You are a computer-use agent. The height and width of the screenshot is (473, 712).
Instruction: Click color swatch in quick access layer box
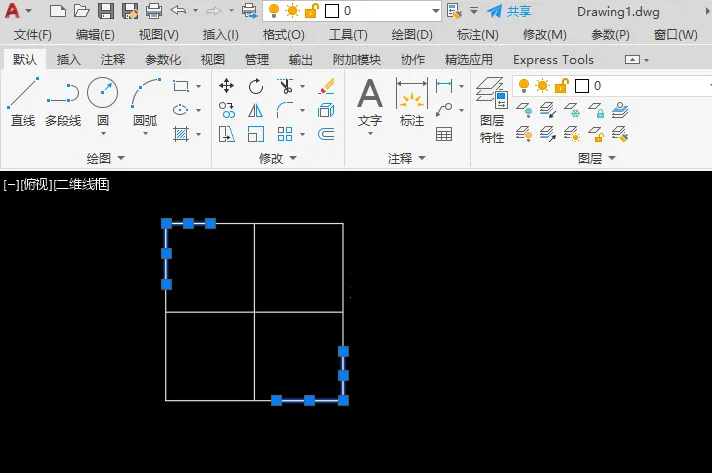click(x=332, y=11)
